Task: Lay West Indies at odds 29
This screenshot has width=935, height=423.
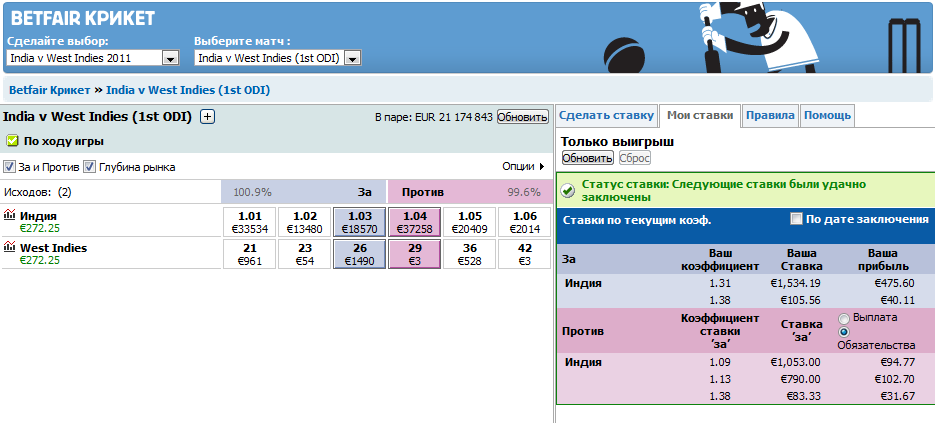Action: click(x=414, y=254)
